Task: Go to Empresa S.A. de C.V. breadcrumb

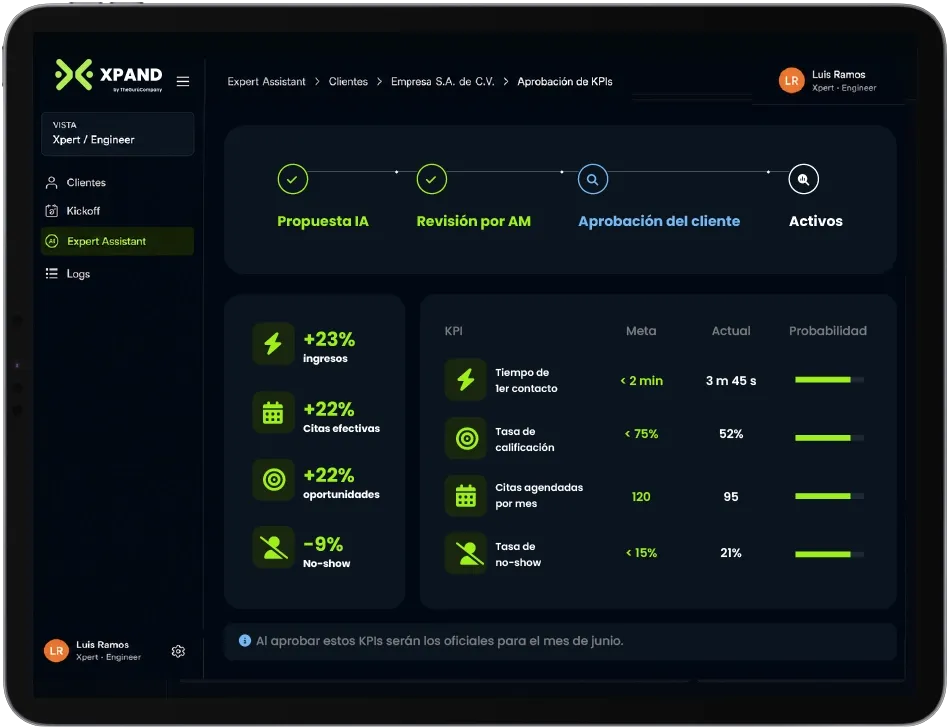Action: [x=443, y=82]
